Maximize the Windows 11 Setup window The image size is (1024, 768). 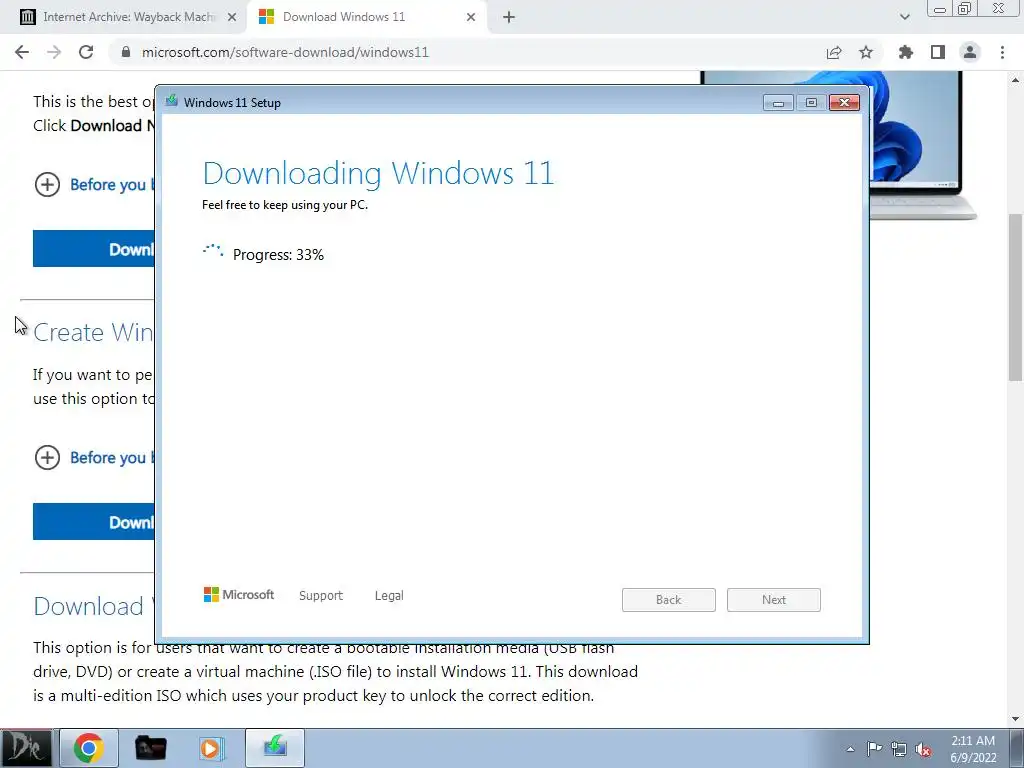click(x=811, y=103)
